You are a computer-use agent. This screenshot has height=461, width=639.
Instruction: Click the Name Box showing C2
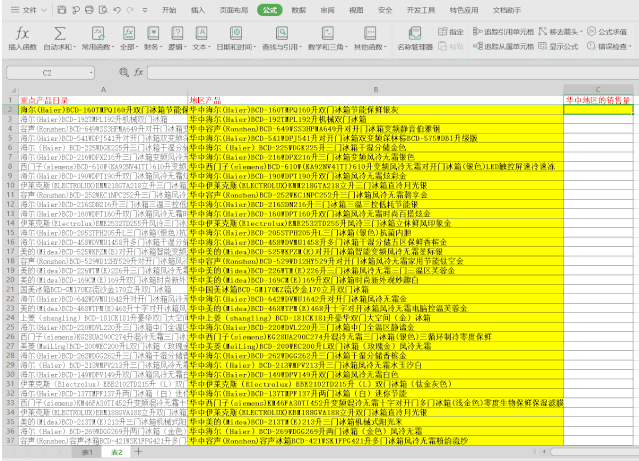[47, 73]
